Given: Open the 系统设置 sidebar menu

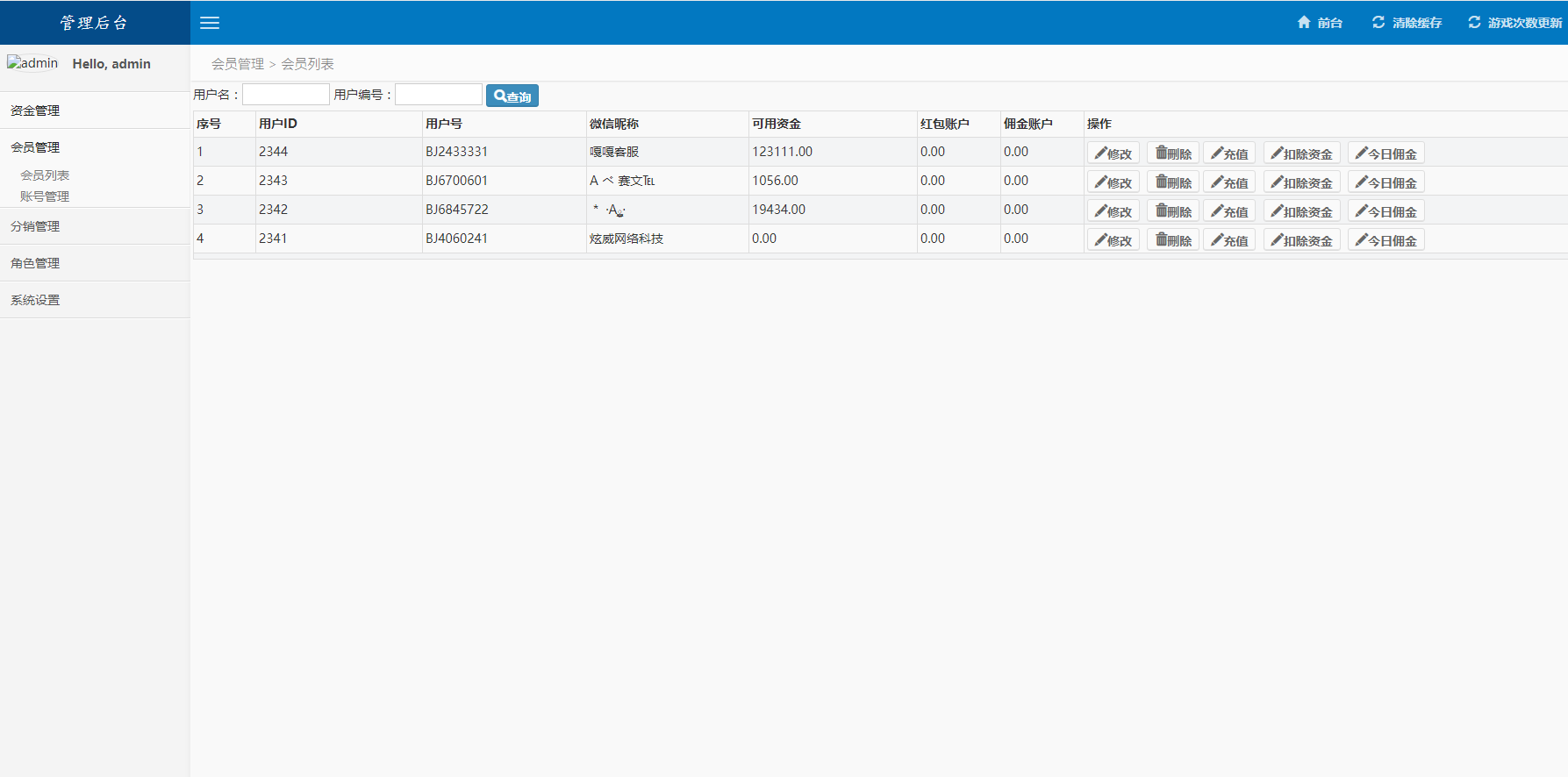Looking at the screenshot, I should [x=35, y=300].
